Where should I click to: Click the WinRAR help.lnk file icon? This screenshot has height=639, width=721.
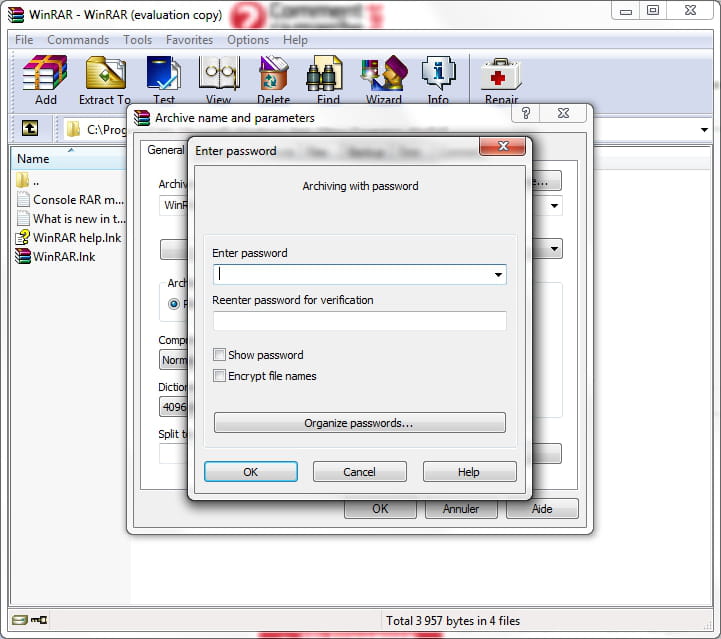click(23, 237)
